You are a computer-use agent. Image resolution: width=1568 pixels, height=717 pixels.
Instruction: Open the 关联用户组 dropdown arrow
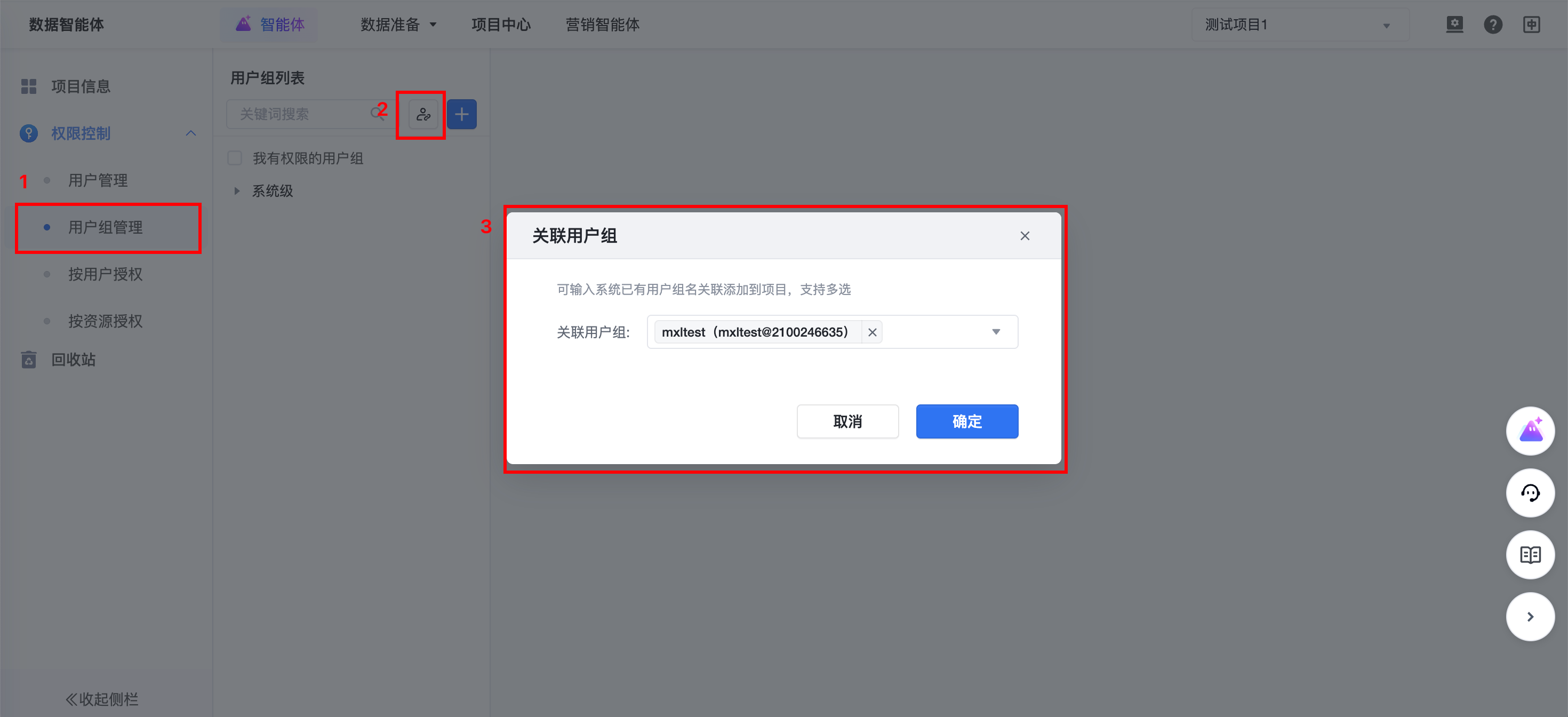[996, 332]
